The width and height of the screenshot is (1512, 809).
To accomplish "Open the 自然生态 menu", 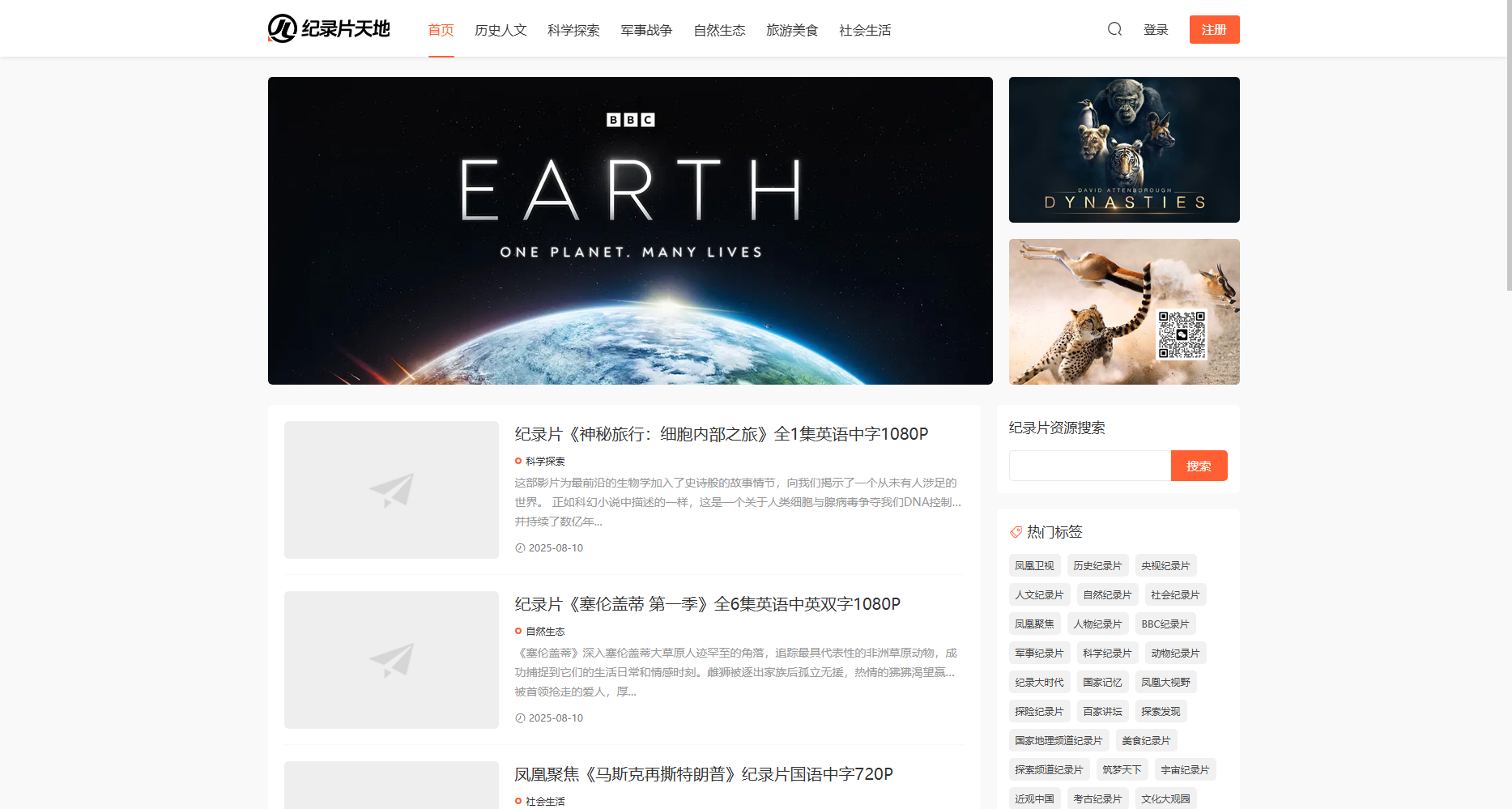I will (x=719, y=30).
